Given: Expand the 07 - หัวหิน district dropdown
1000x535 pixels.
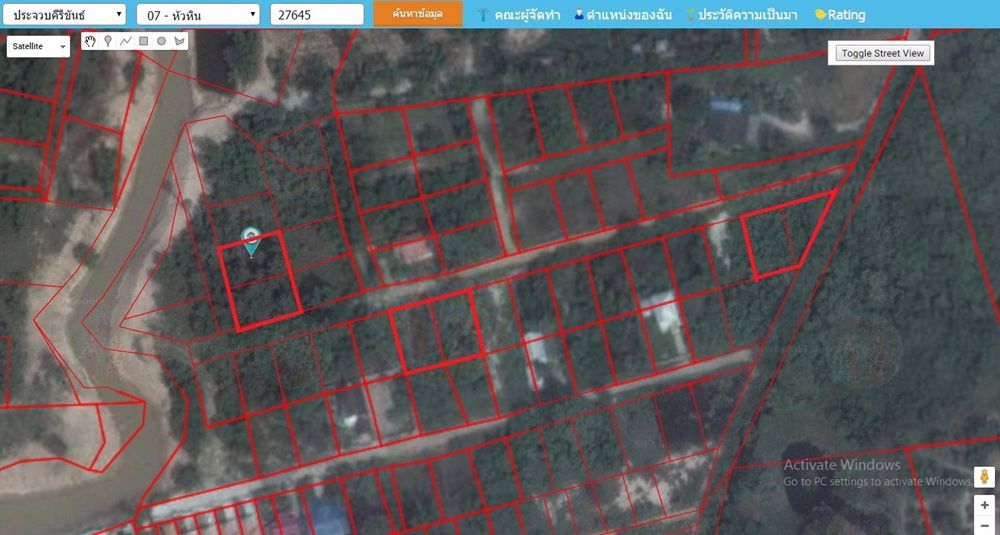Looking at the screenshot, I should tap(197, 15).
